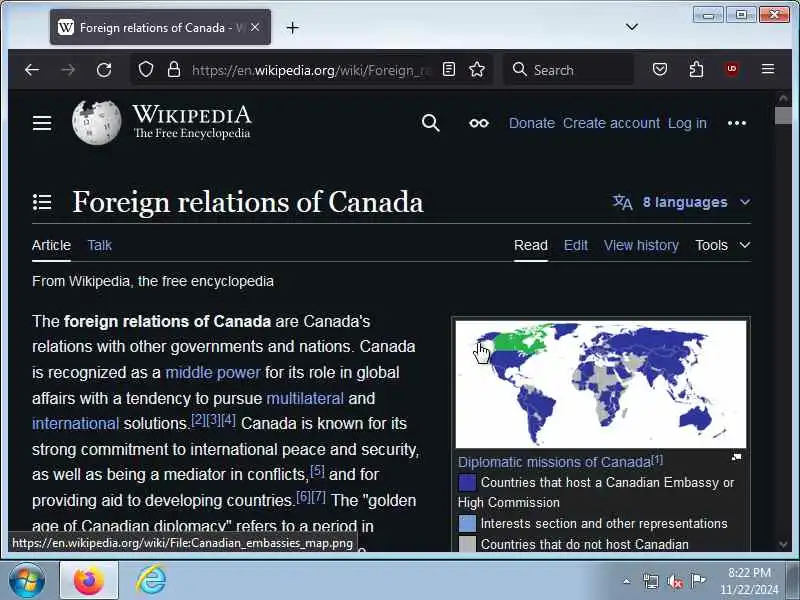The width and height of the screenshot is (800, 600).
Task: Launch Internet Explorer from taskbar
Action: click(152, 581)
